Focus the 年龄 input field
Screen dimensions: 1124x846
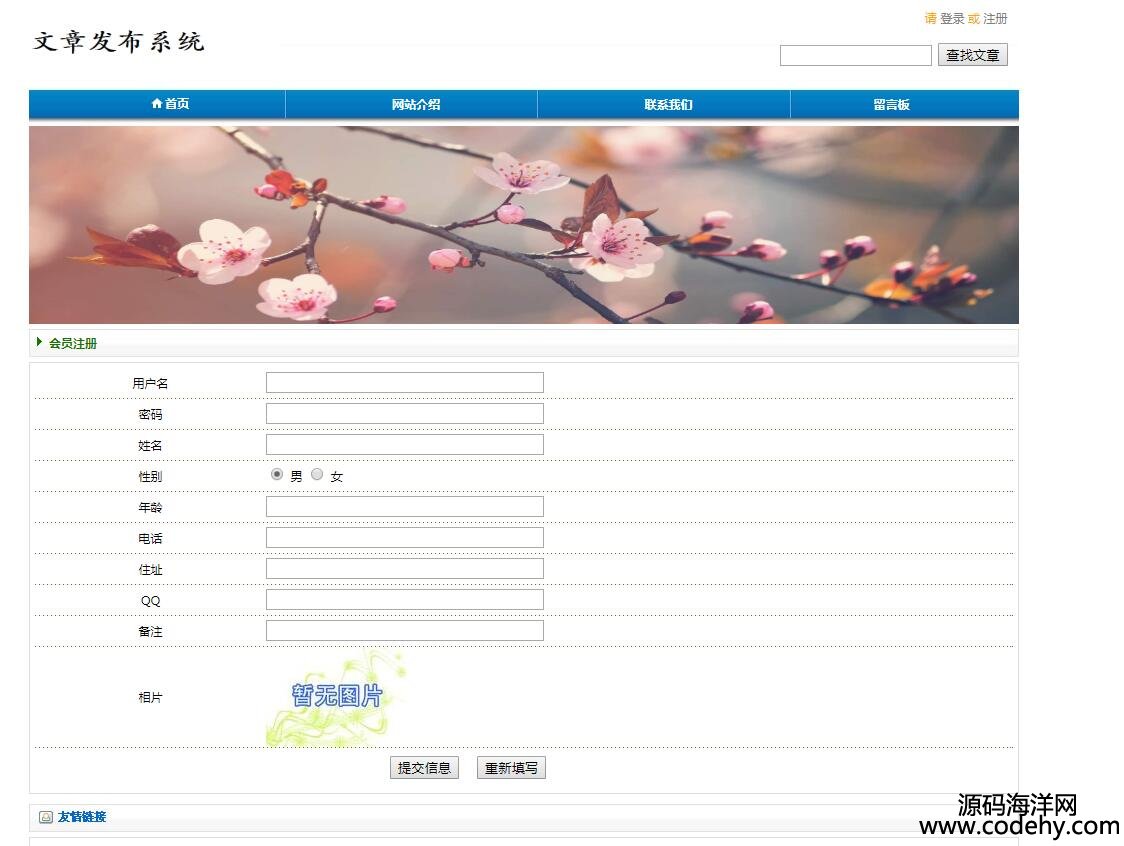(x=405, y=507)
